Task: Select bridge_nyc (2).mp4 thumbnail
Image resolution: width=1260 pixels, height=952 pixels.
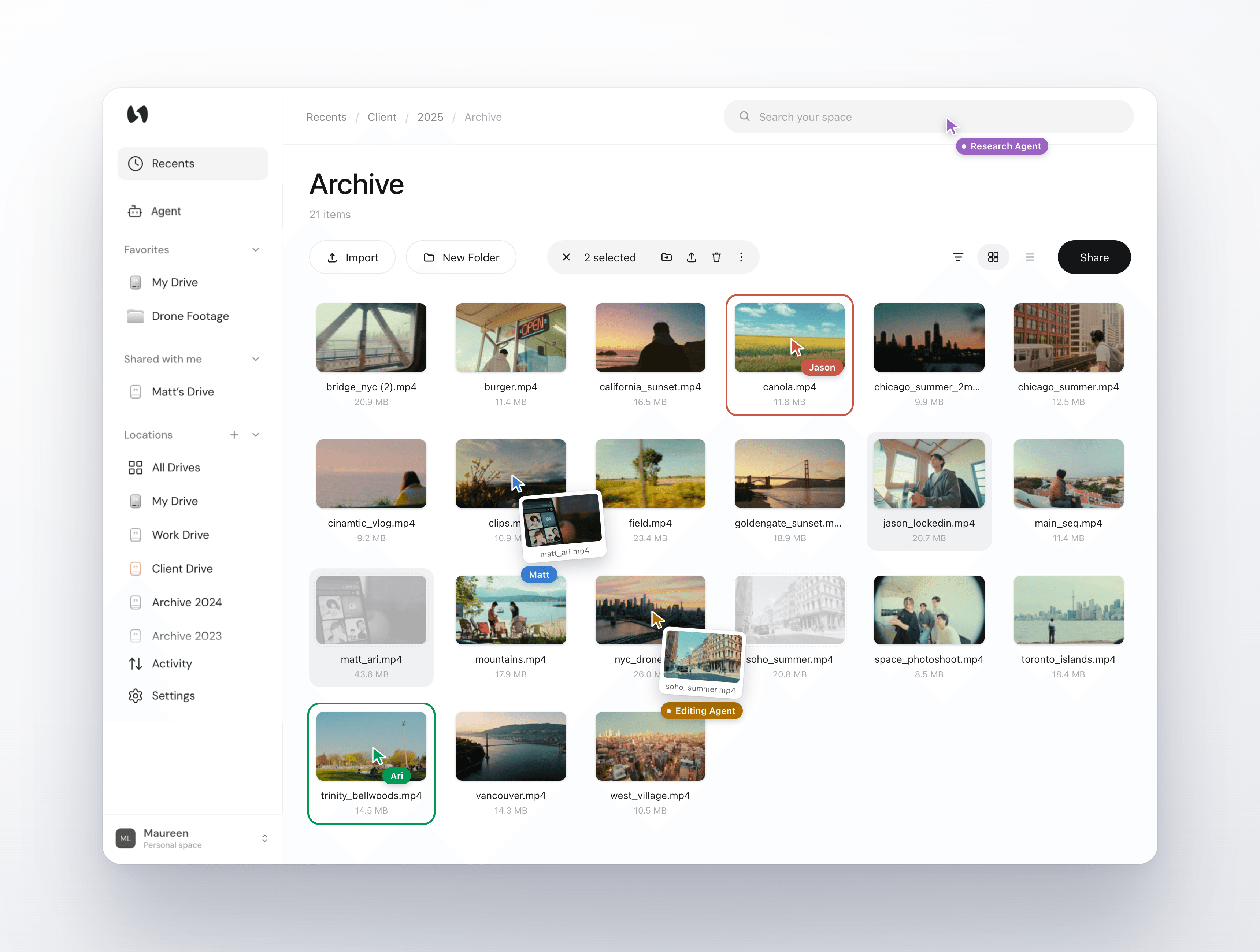Action: [x=371, y=338]
